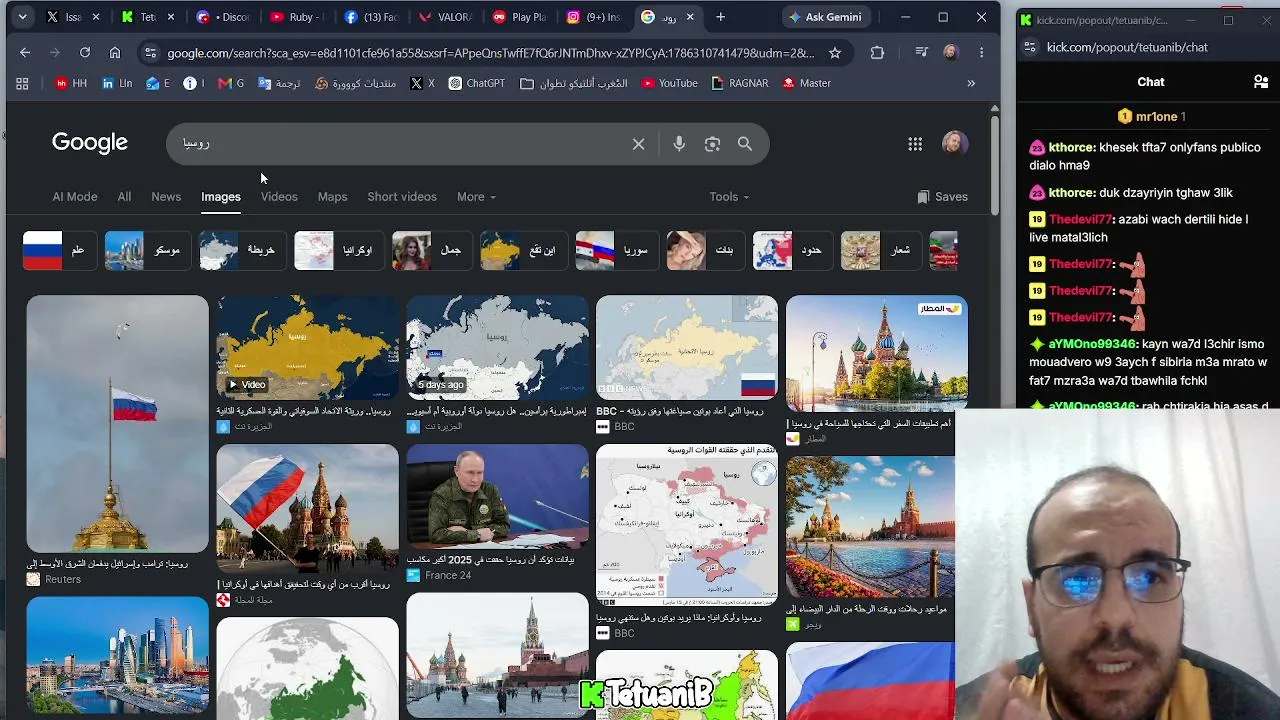Open the X bookmark in bookmarks bar
Screen dimensions: 1280x720
point(422,84)
